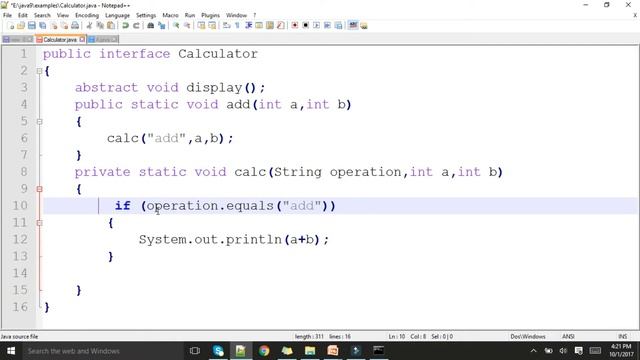Click the Save All toolbar icon
Screen dimensions: 640x360
[x=42, y=26]
